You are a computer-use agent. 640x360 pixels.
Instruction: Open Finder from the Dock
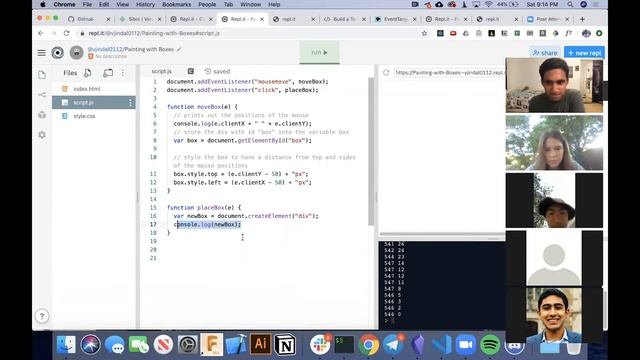pyautogui.click(x=66, y=345)
